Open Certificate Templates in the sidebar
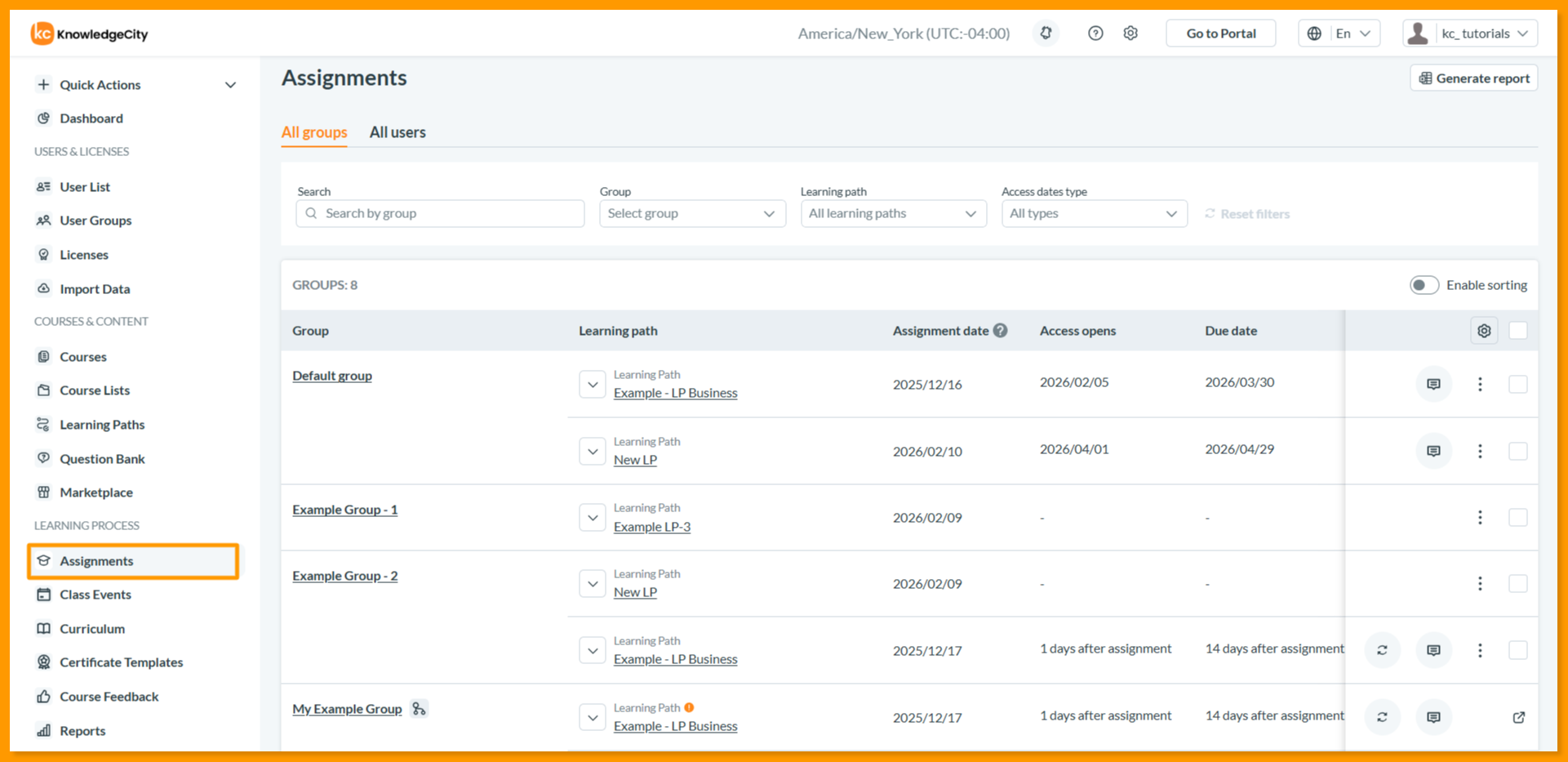Viewport: 1568px width, 762px height. [x=121, y=662]
